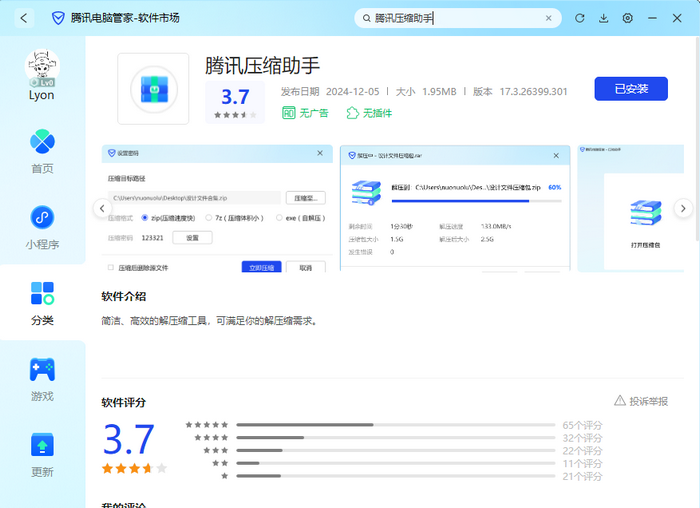Open the hamburger main menu
This screenshot has width=700, height=508.
(652, 18)
